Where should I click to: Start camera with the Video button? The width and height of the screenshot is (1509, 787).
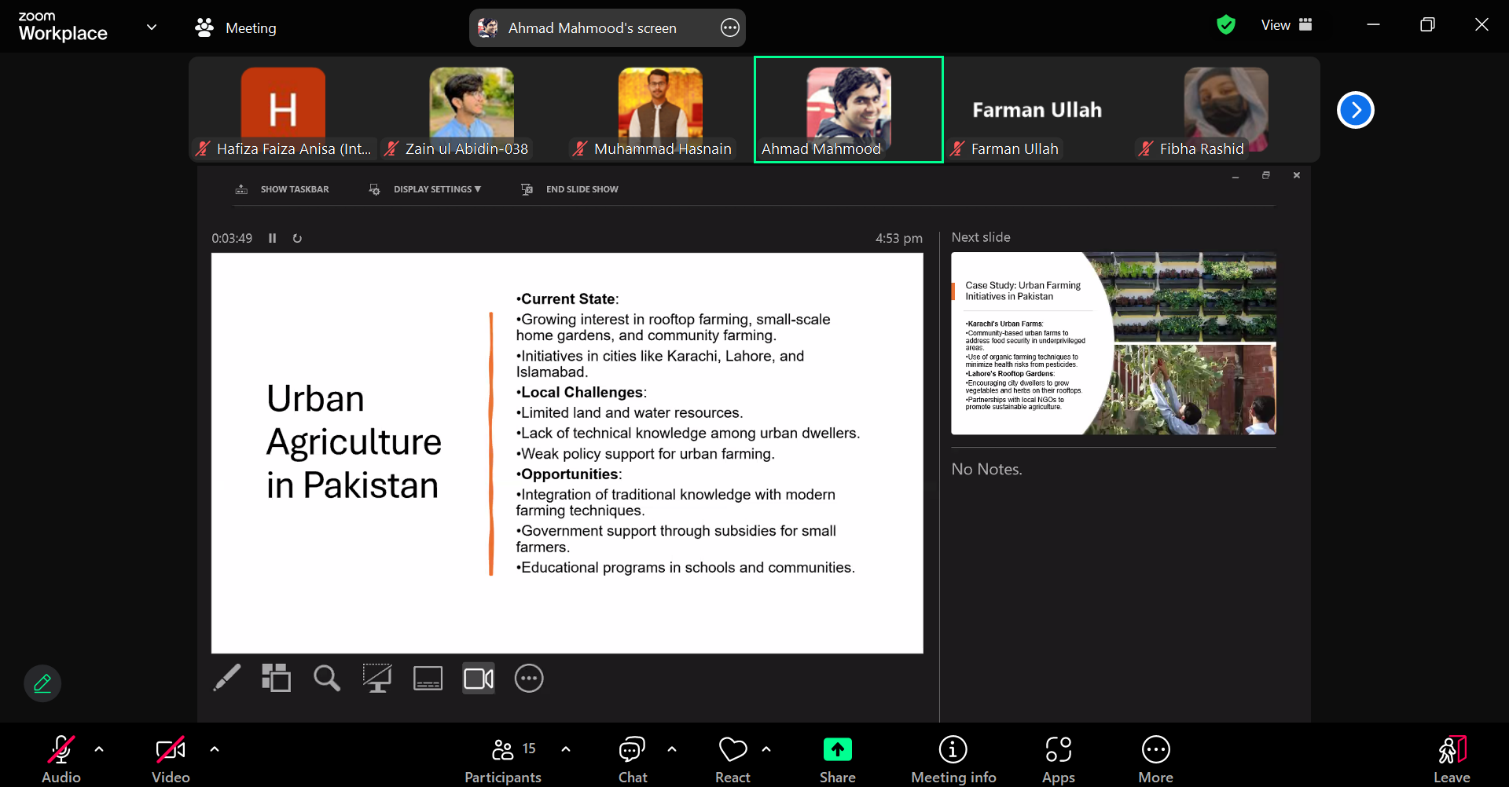tap(170, 759)
